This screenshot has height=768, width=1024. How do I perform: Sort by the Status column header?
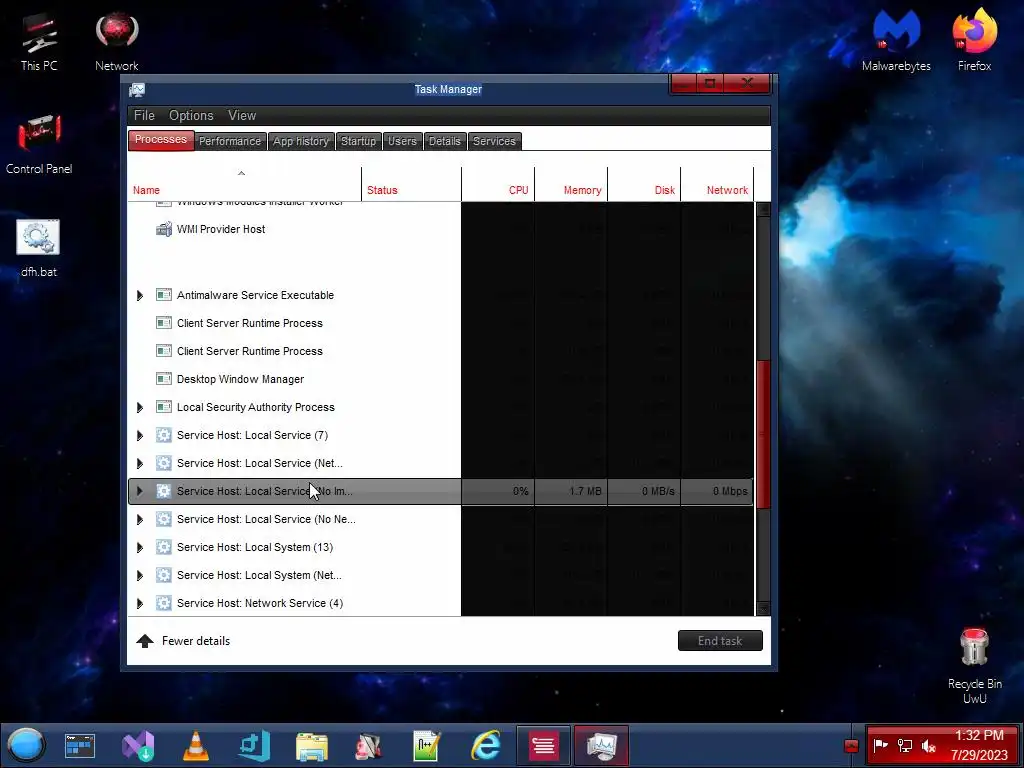(x=411, y=184)
